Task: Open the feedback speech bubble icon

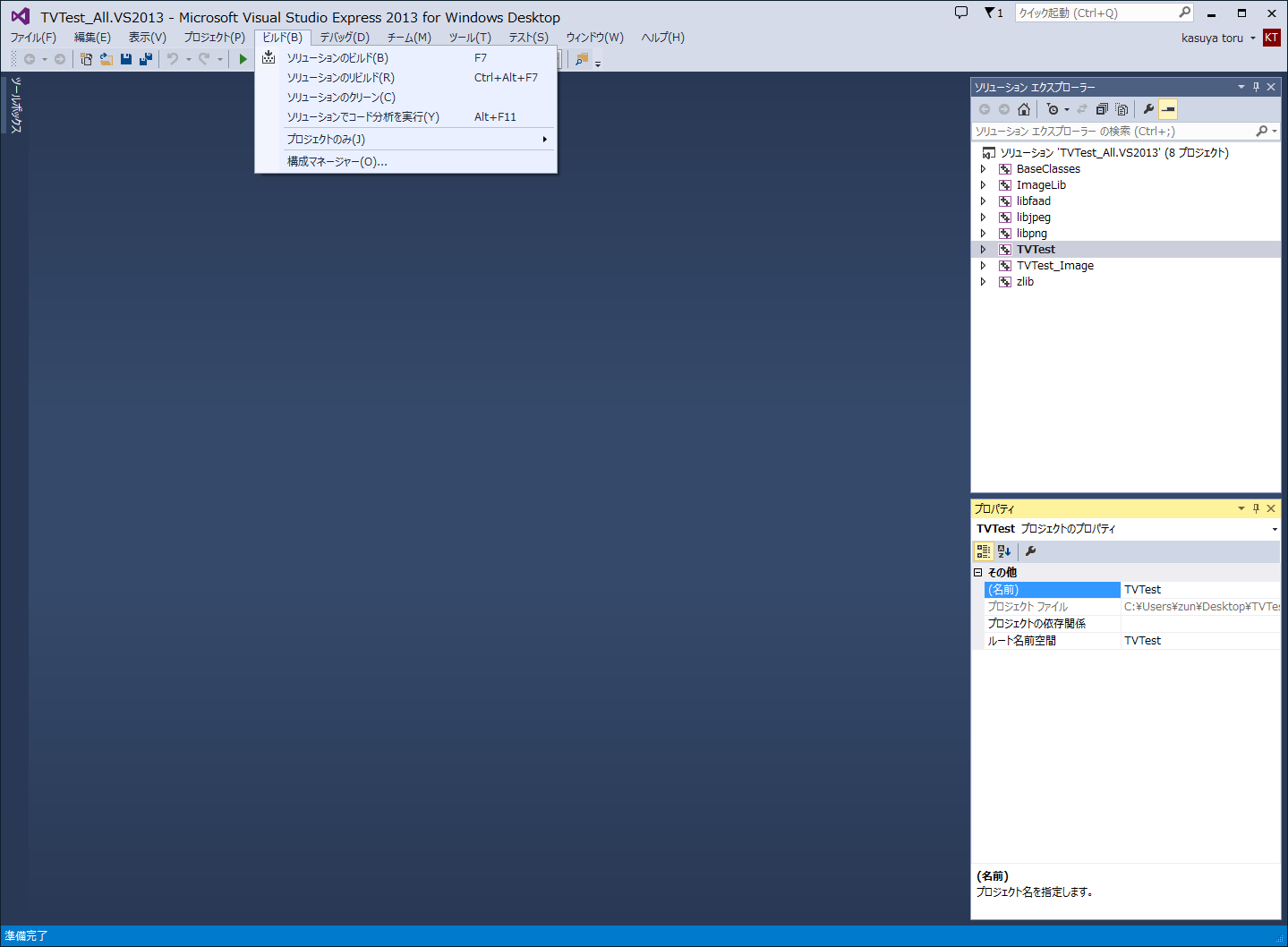Action: pos(961,13)
